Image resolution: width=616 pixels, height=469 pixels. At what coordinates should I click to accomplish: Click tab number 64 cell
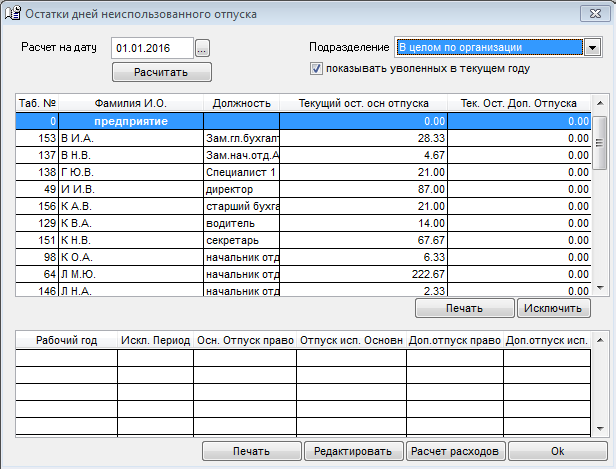tap(37, 274)
